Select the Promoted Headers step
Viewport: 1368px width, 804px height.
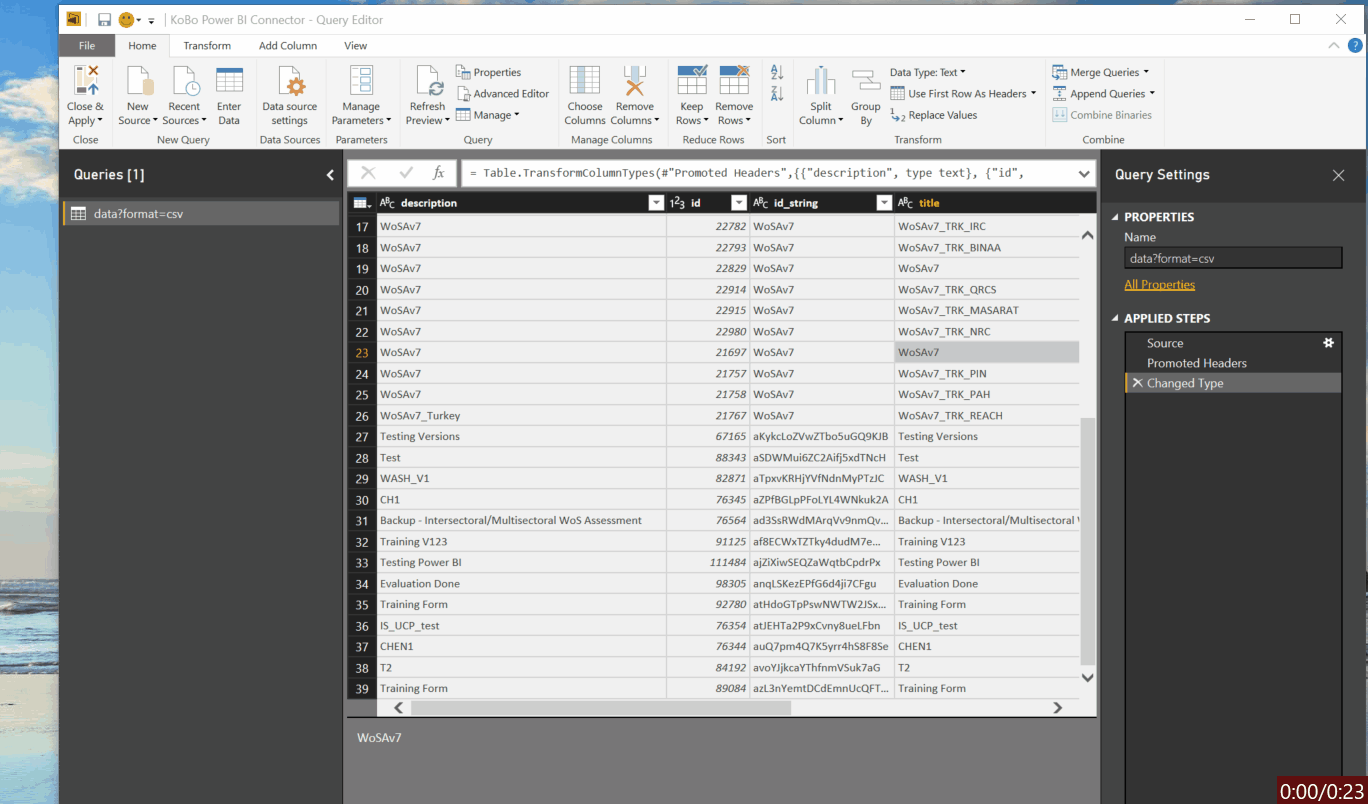click(1233, 363)
